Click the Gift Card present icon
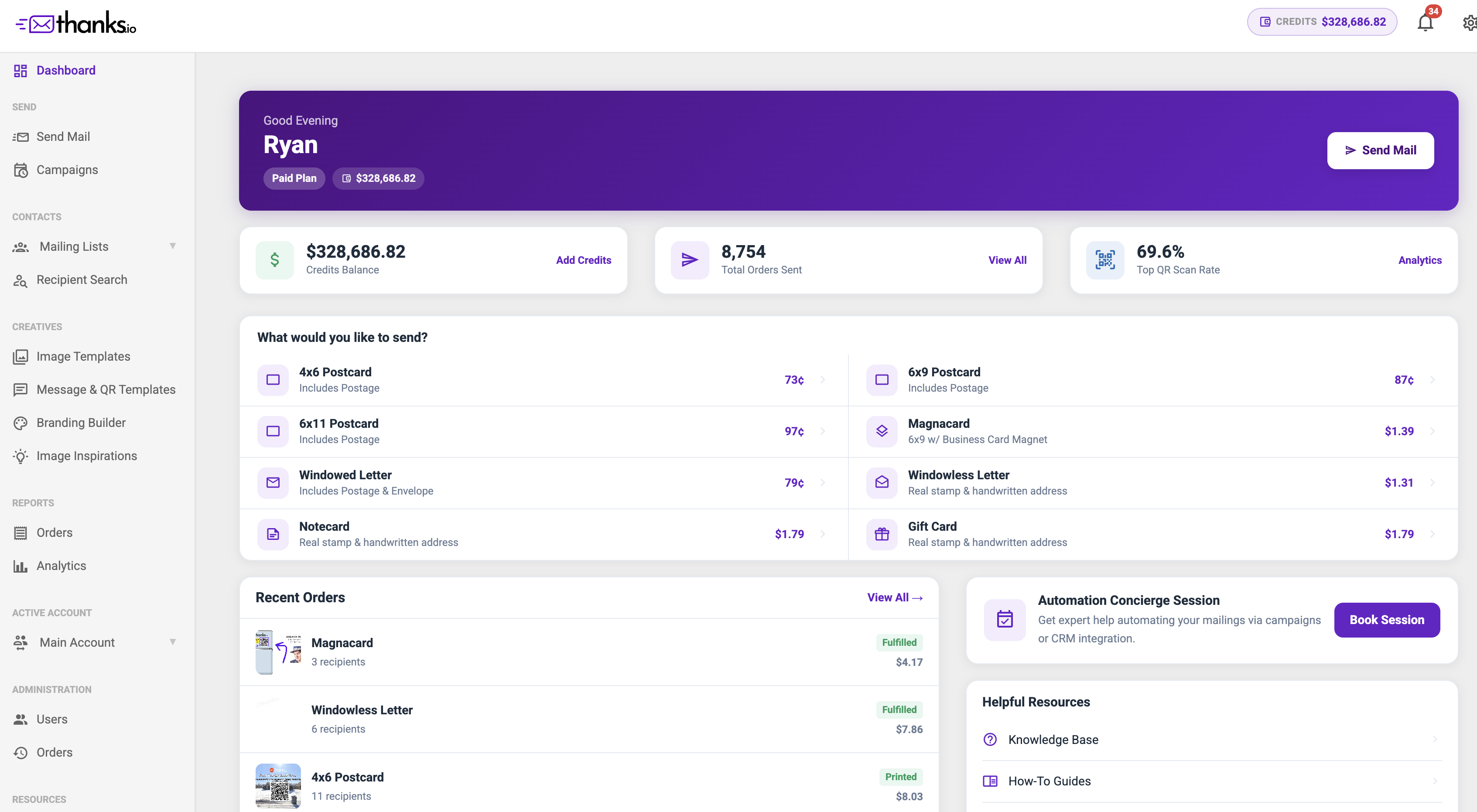 point(881,534)
